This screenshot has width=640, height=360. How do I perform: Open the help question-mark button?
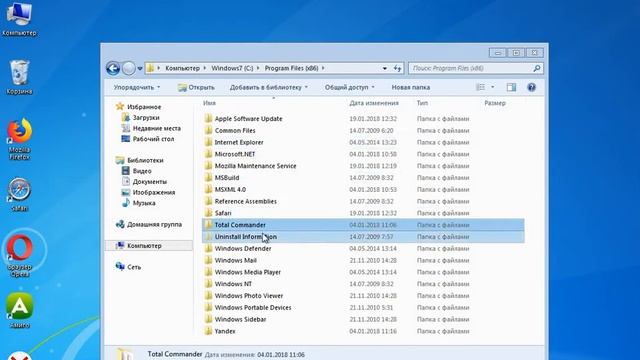pyautogui.click(x=531, y=87)
